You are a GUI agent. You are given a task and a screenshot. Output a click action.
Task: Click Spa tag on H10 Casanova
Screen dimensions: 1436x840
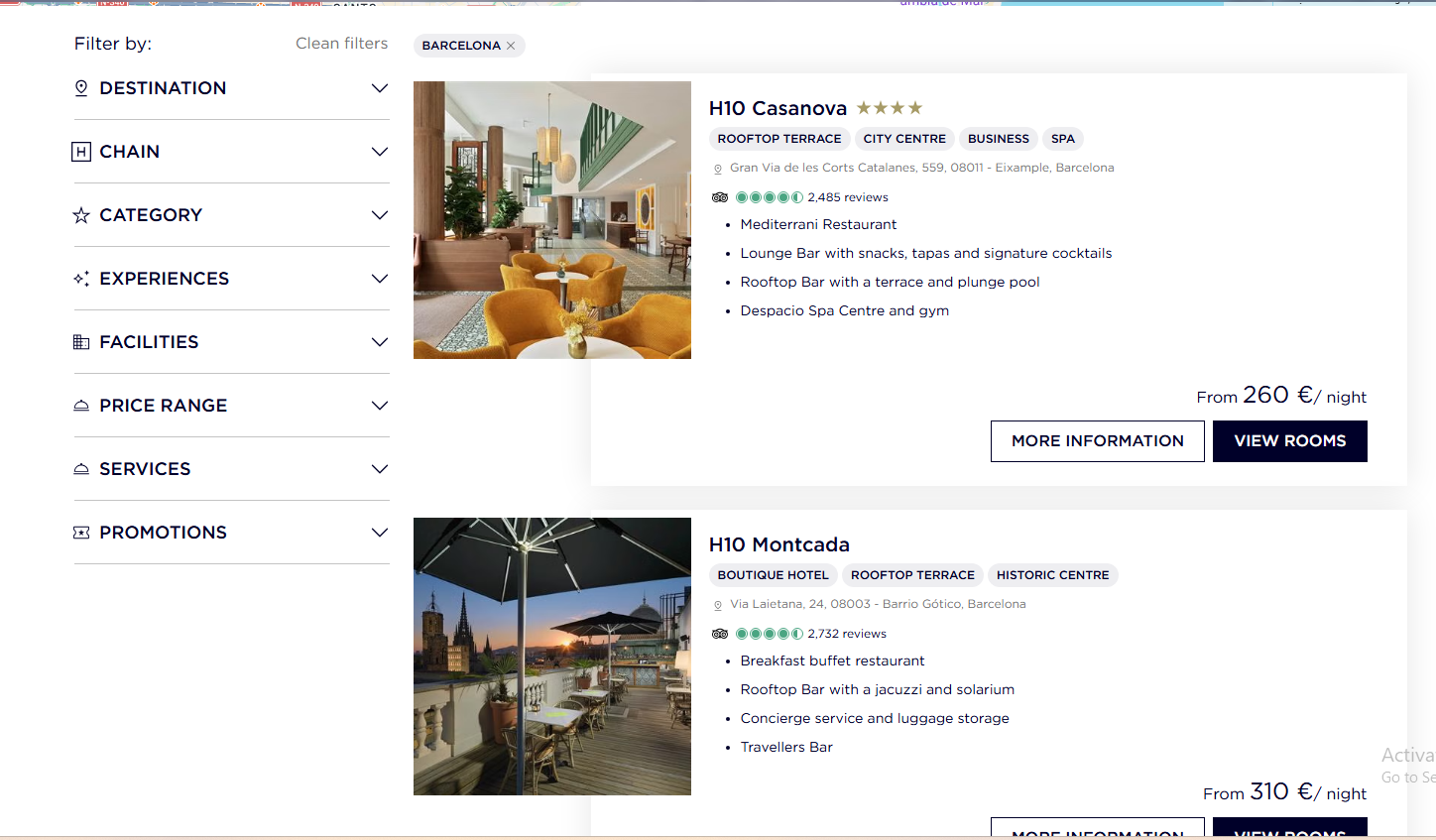click(1063, 139)
